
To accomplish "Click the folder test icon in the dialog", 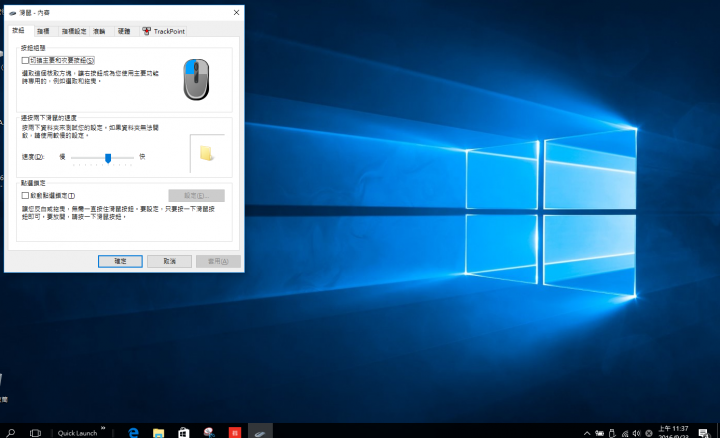I will click(206, 153).
